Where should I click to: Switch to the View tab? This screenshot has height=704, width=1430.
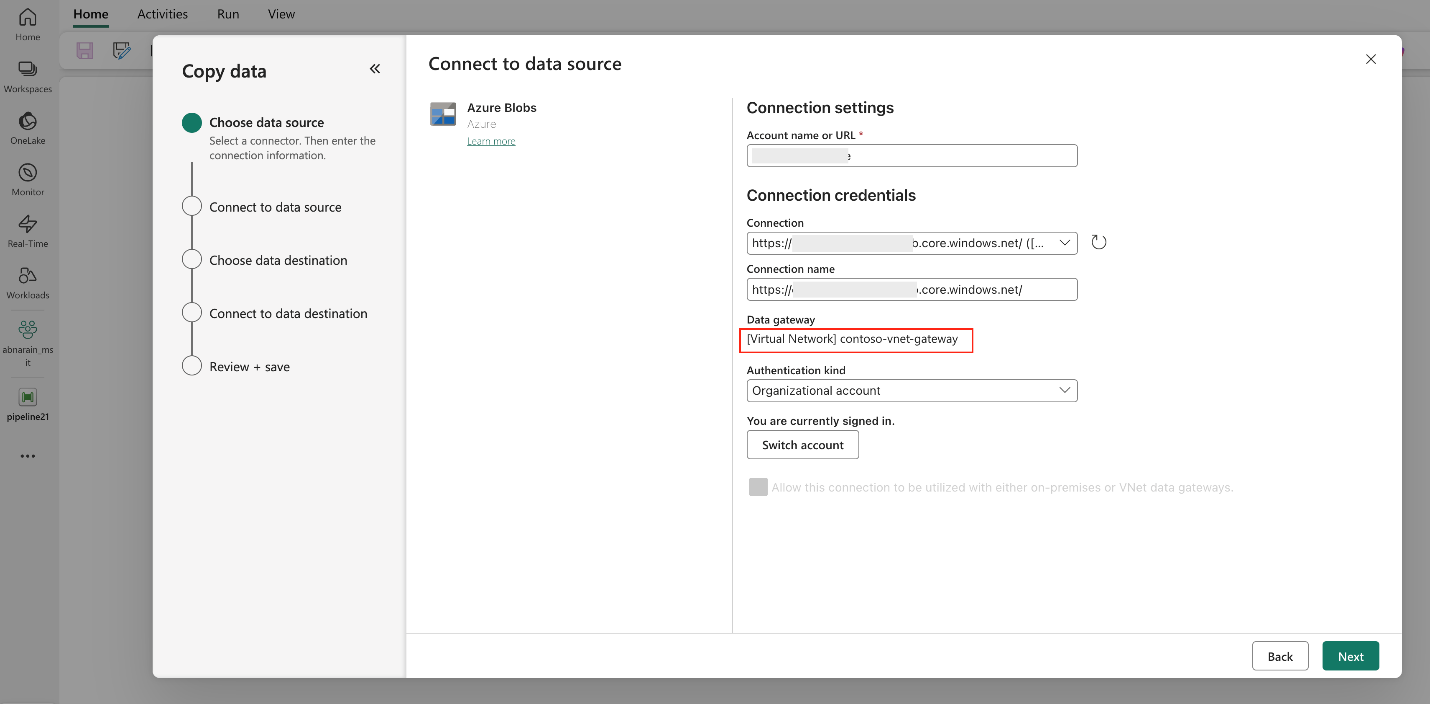(282, 14)
